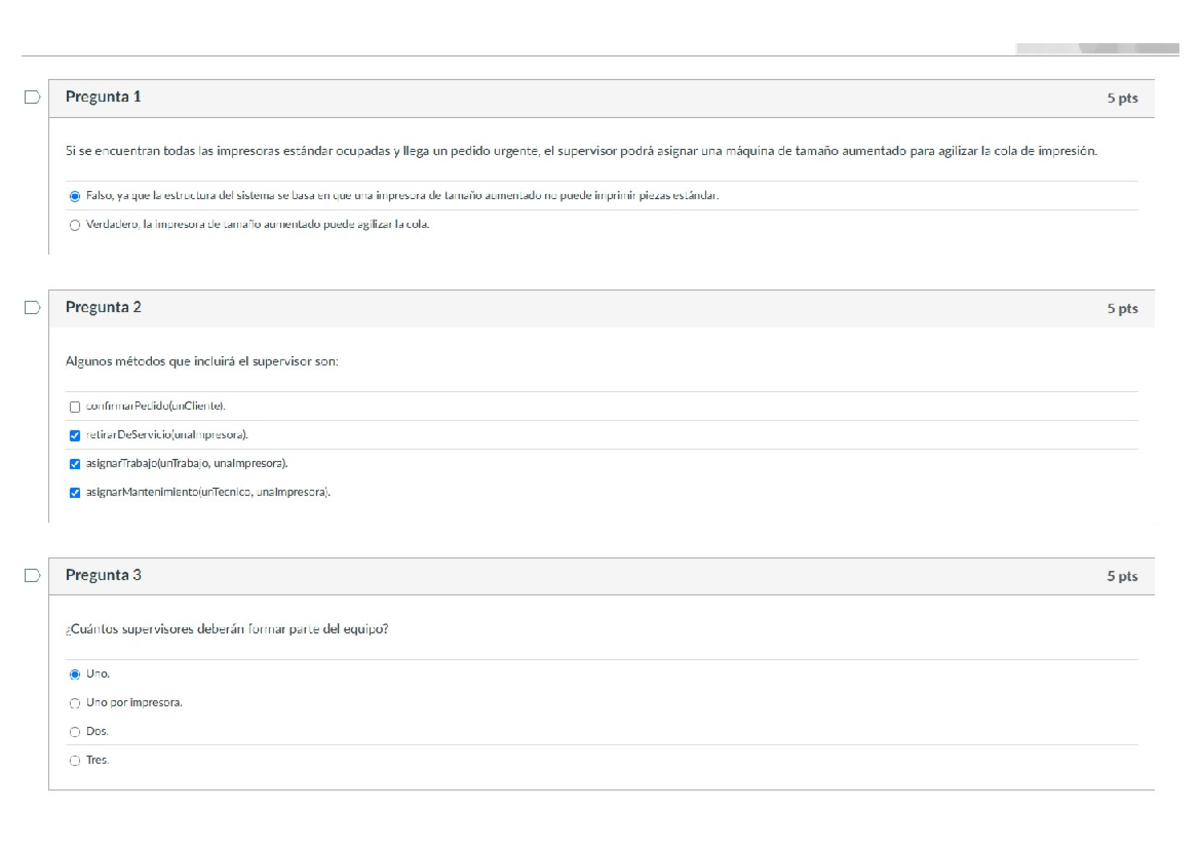Select the 'Uno.' radio option
The image size is (1200, 848).
point(75,674)
